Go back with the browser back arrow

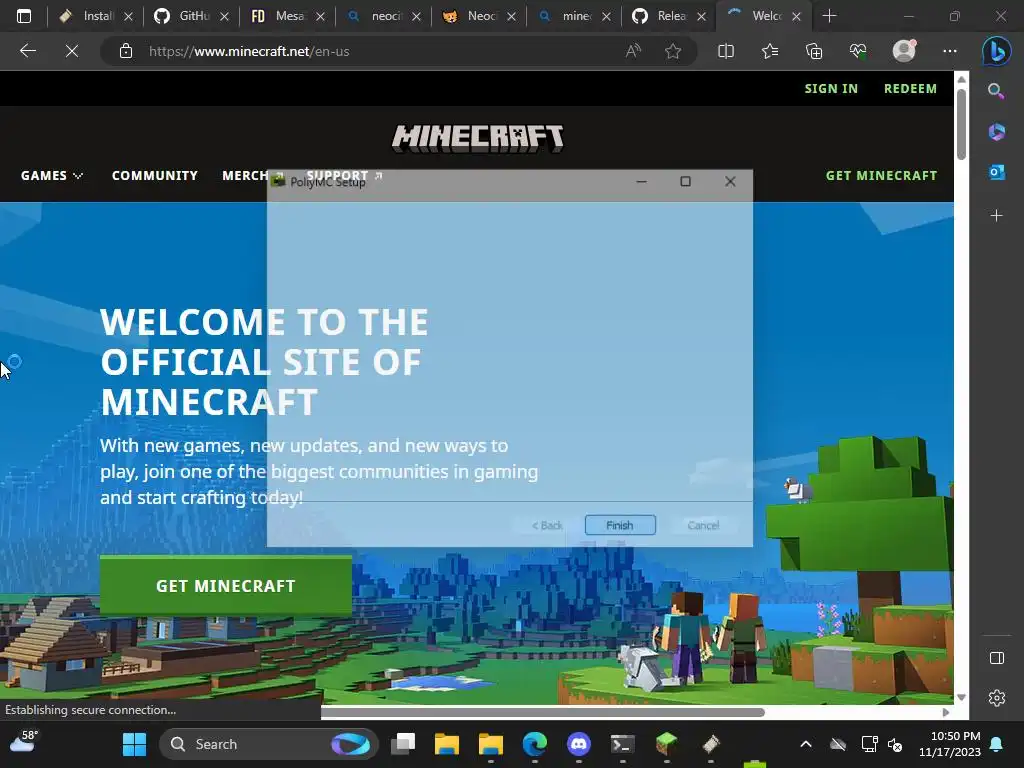click(x=27, y=51)
